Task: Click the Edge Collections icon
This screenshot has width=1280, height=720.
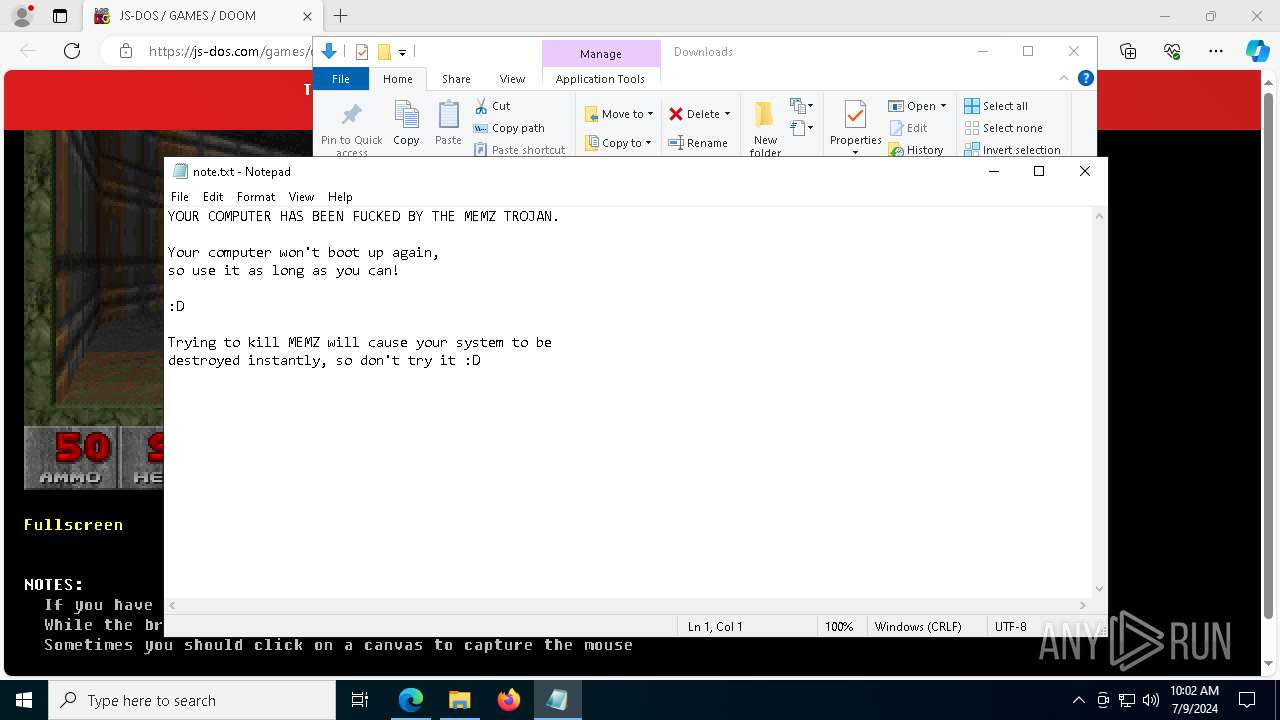Action: [1128, 51]
